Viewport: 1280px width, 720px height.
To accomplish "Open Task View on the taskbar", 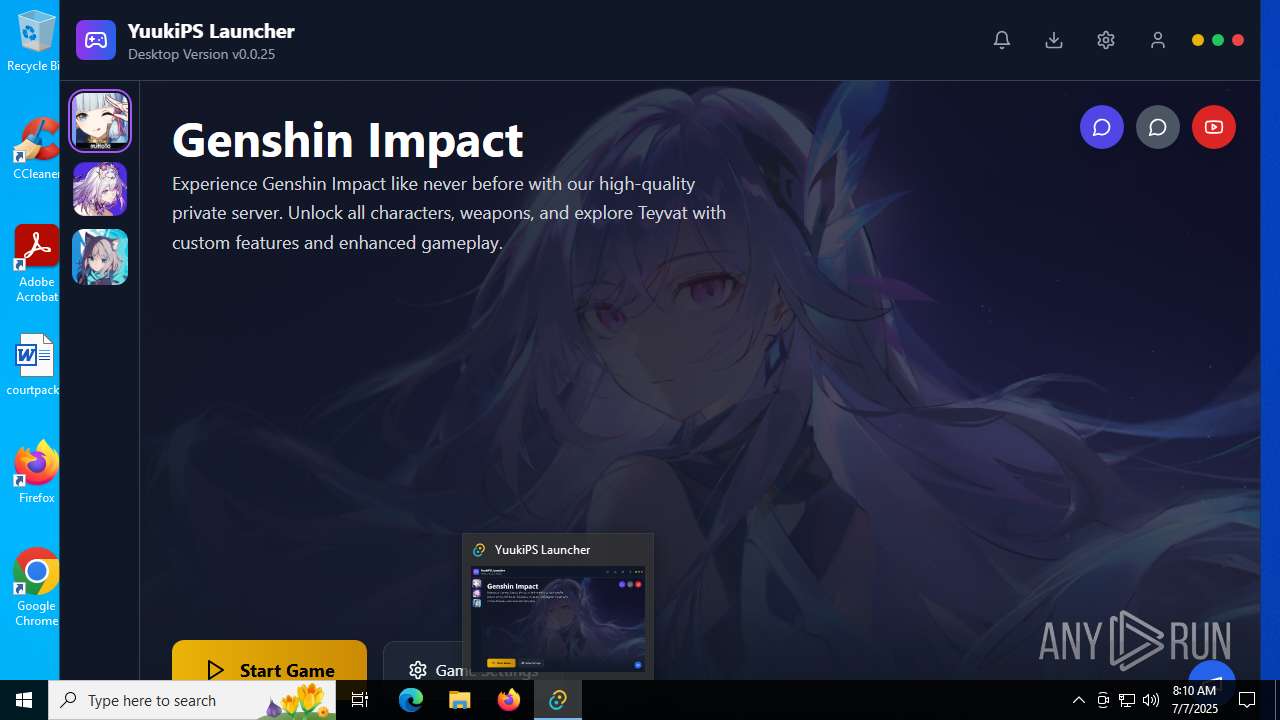I will click(x=360, y=700).
